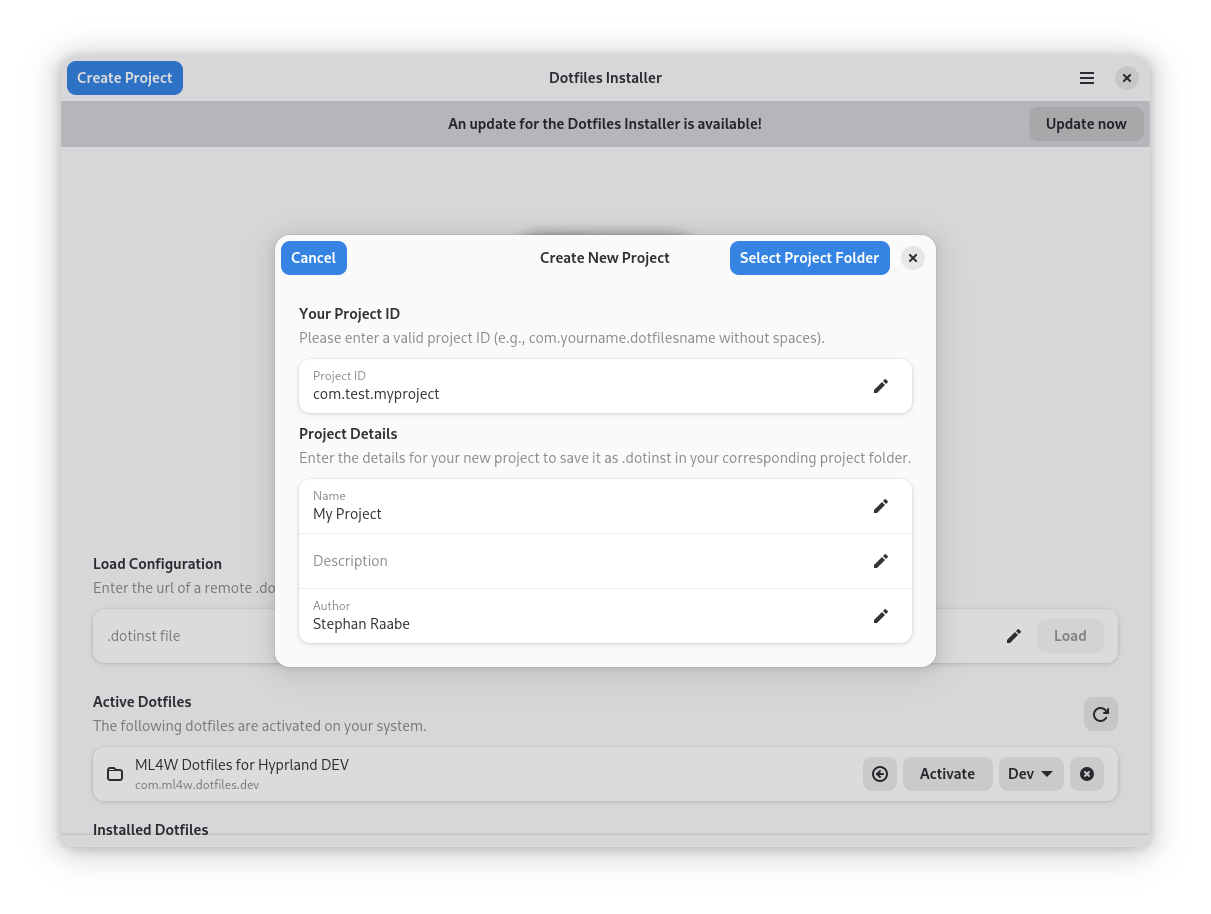Close the Create New Project dialog
The height and width of the screenshot is (914, 1211).
[912, 258]
